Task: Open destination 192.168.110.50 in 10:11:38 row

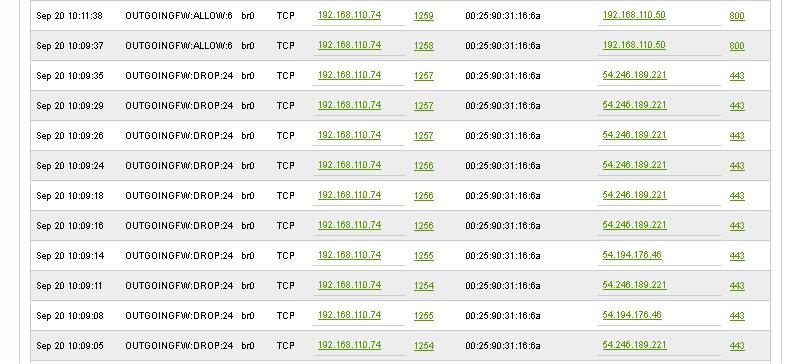Action: (634, 15)
